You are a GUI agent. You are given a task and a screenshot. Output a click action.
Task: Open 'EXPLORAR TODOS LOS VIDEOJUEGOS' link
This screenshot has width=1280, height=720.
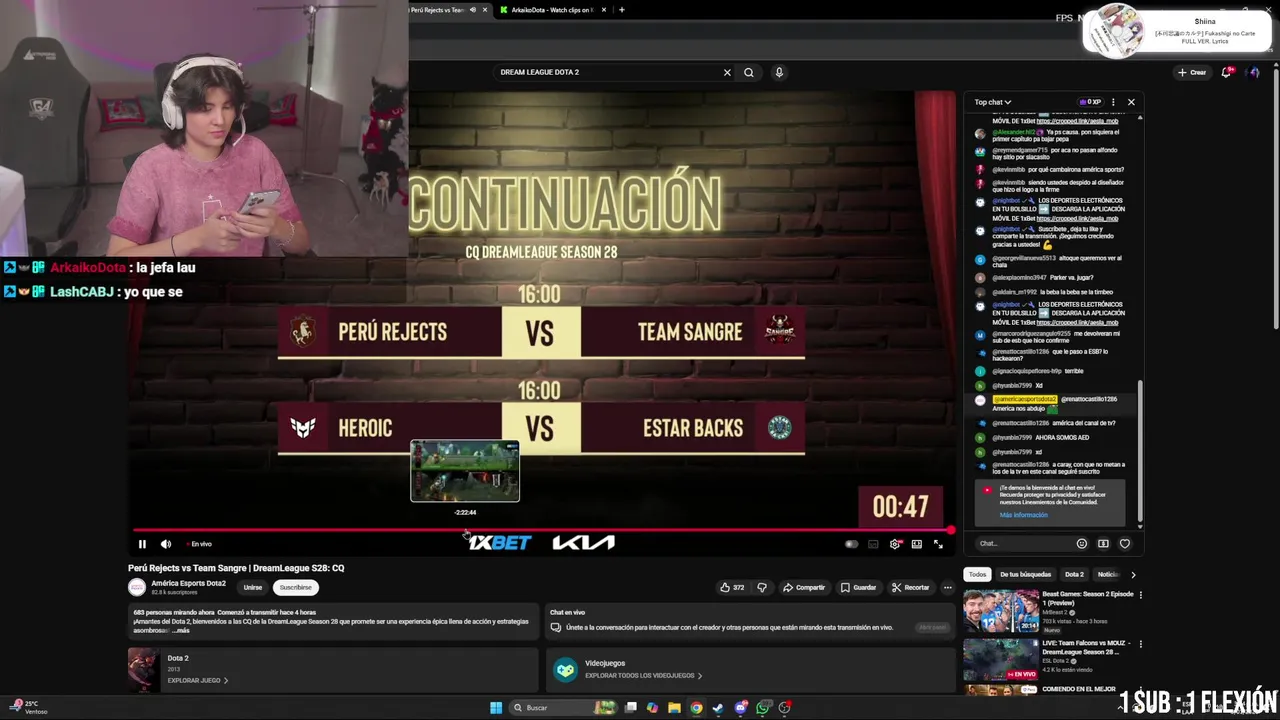[644, 675]
